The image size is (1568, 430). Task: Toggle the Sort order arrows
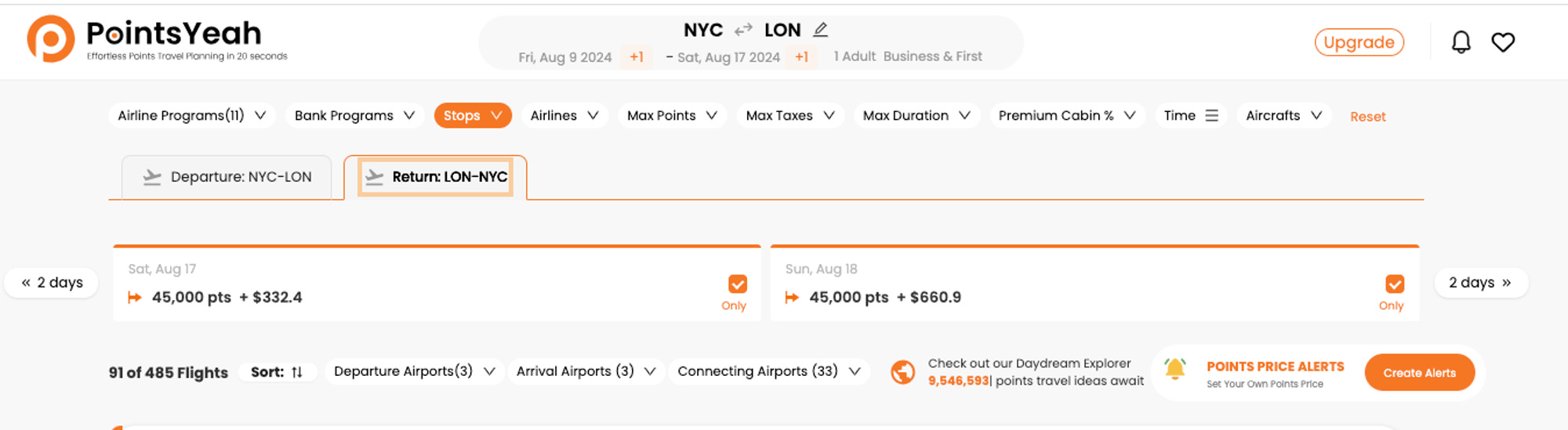(x=297, y=372)
